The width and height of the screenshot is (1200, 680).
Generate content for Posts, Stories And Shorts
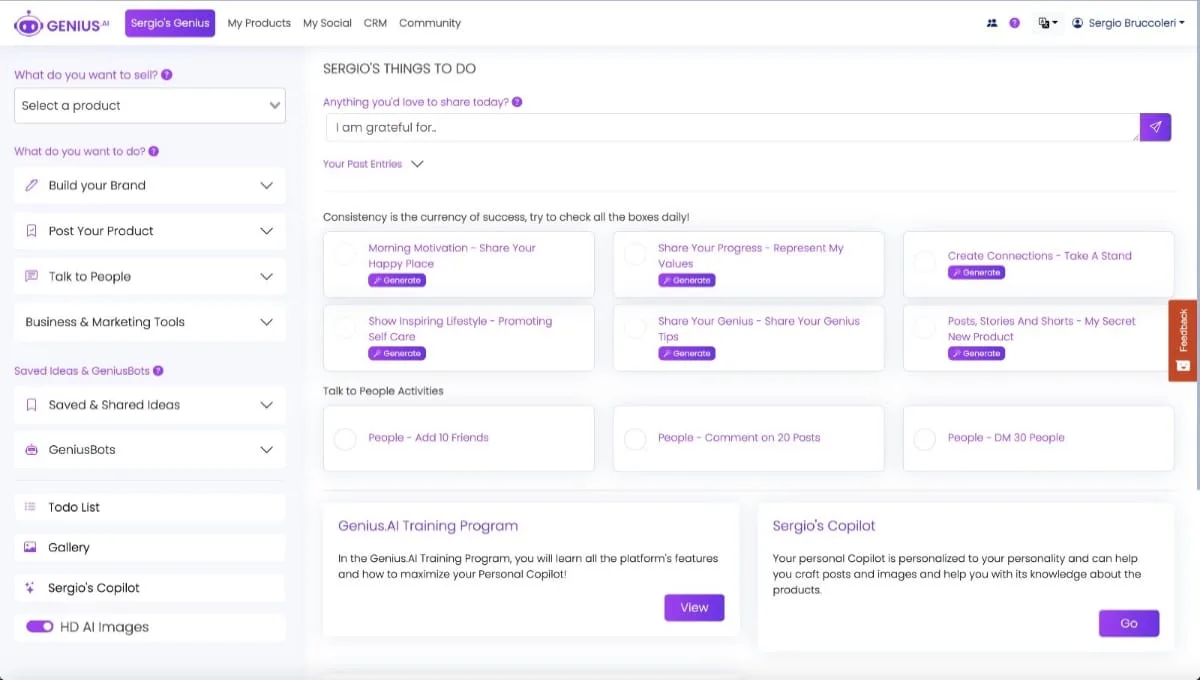(977, 353)
